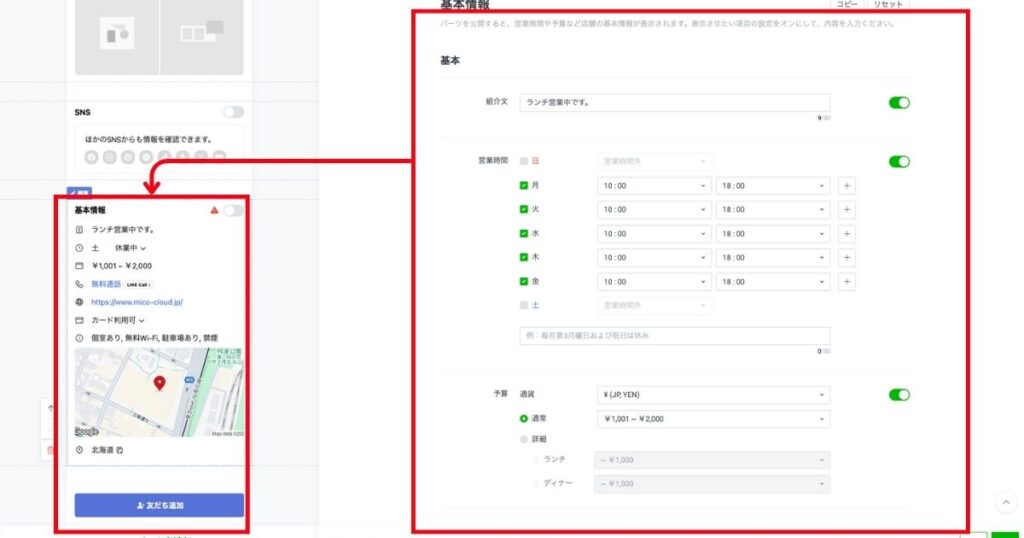Open the 通貨 ¥ (JP, YEN) dropdown
The height and width of the screenshot is (538, 1024).
click(713, 394)
